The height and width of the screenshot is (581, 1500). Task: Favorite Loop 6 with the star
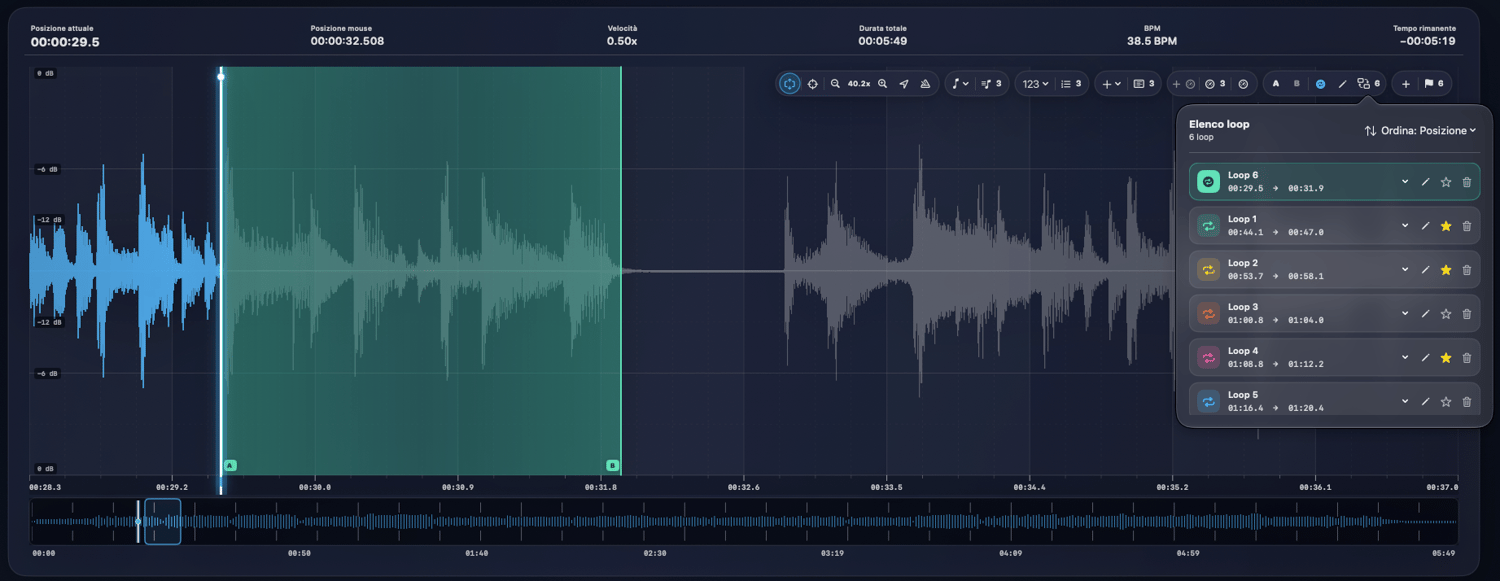[1446, 182]
